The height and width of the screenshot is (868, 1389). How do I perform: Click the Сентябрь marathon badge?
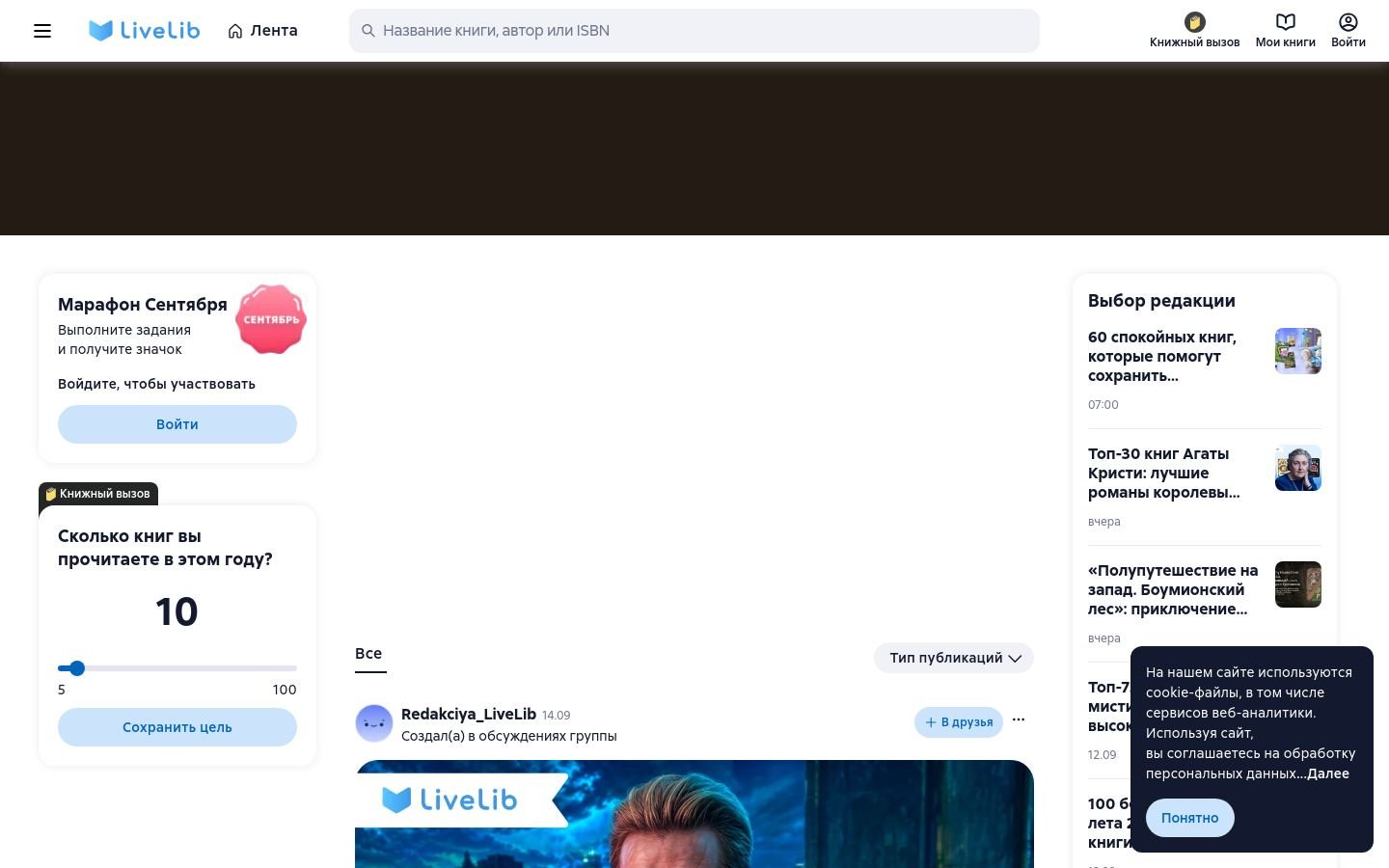coord(271,319)
